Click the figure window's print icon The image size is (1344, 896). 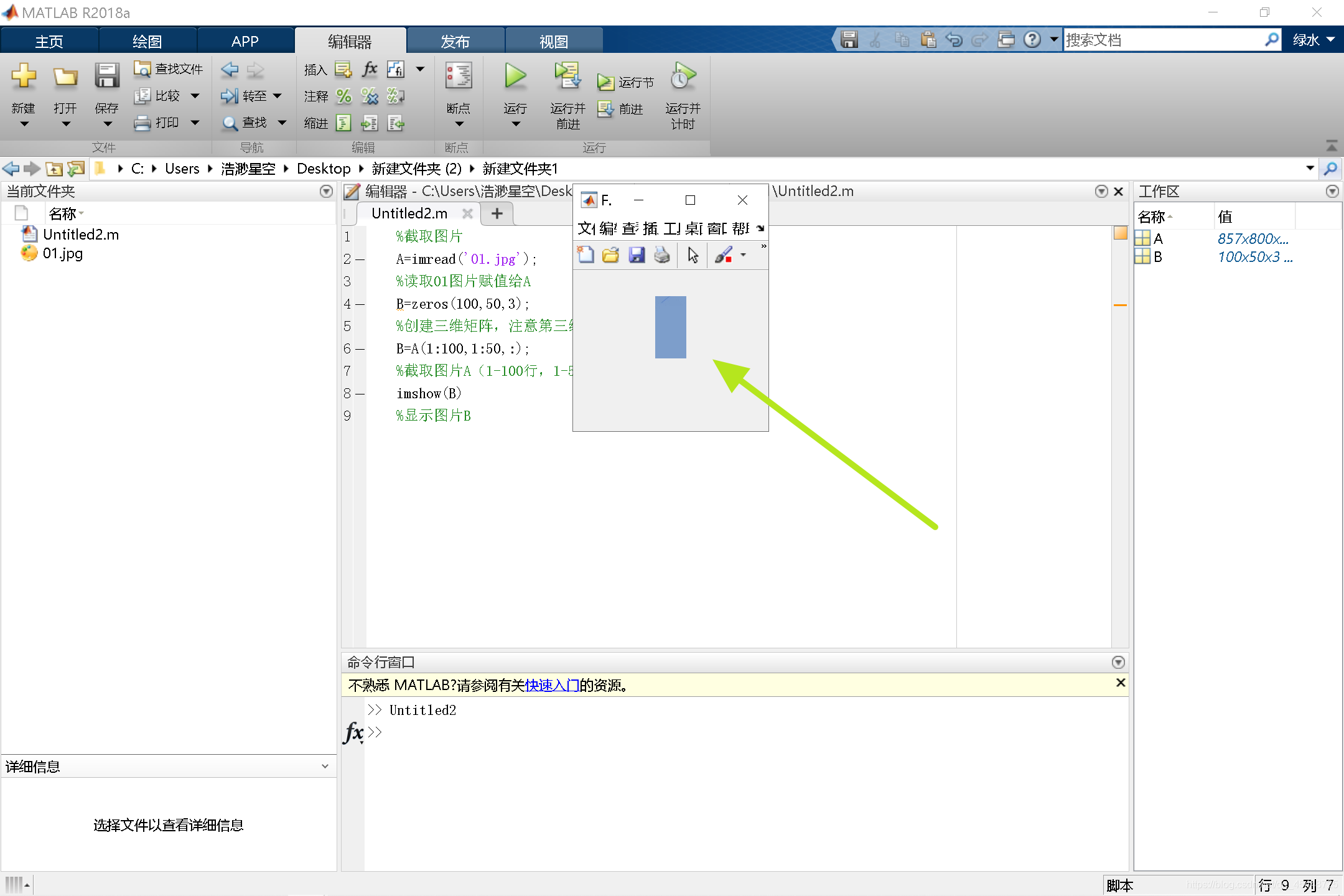pos(662,255)
